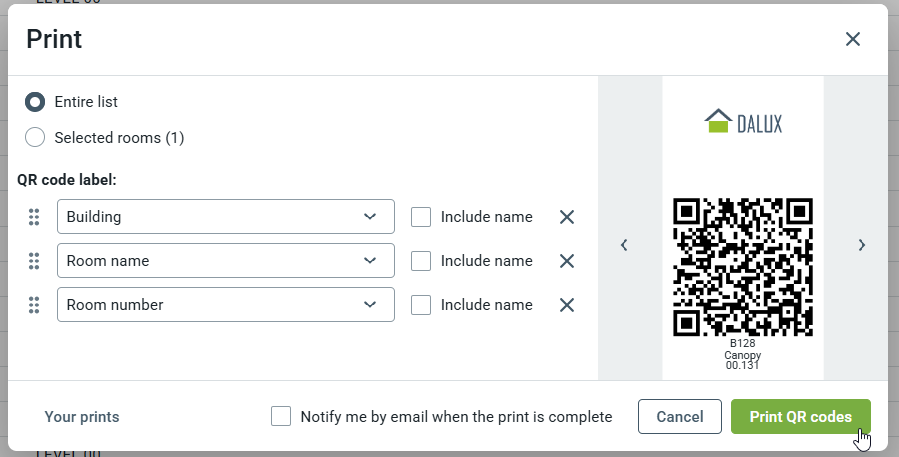Remove the Building label row

[566, 217]
